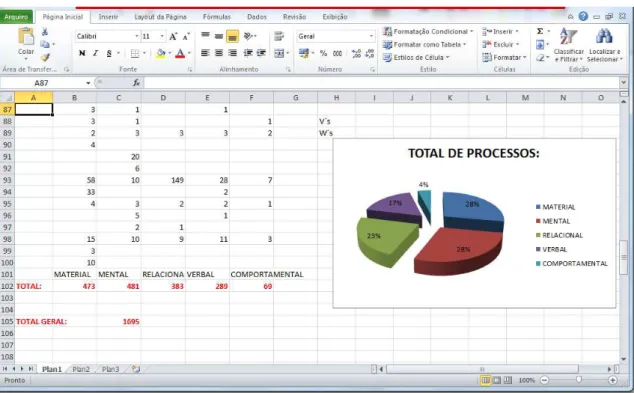Viewport: 634px width, 393px height.
Task: Align text to middle of cell
Action: [219, 36]
